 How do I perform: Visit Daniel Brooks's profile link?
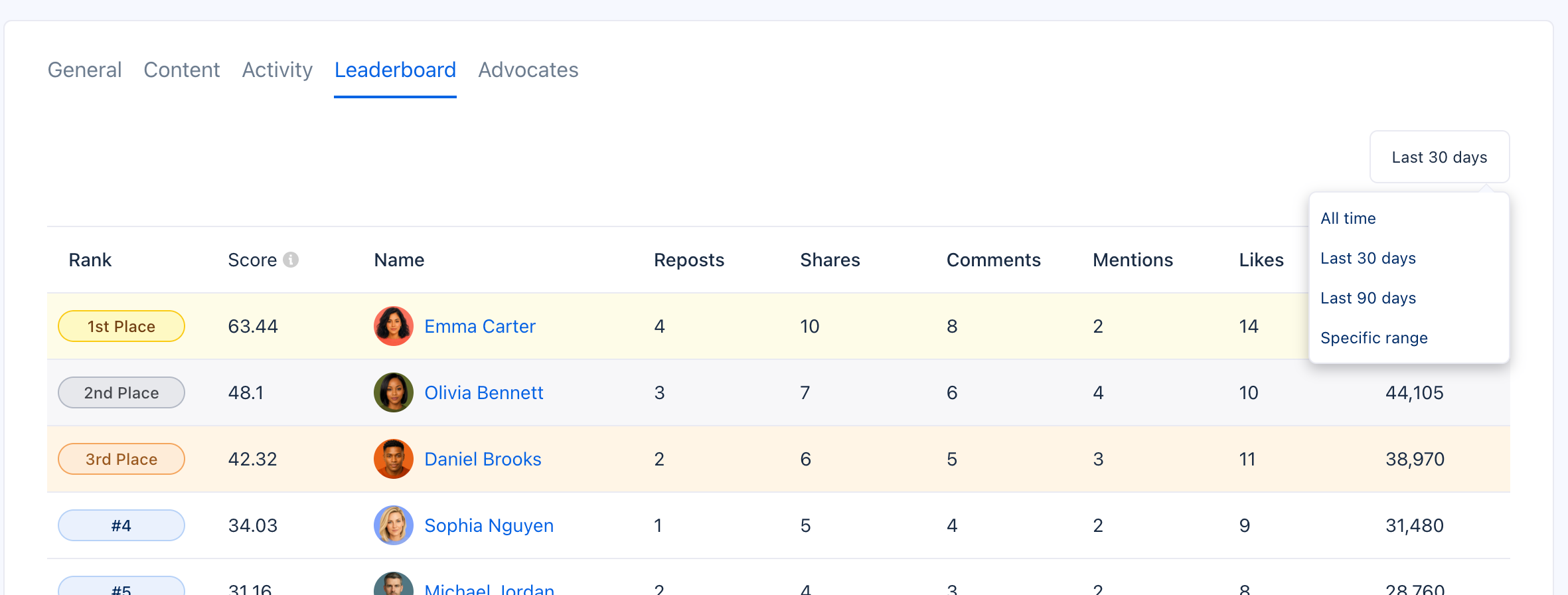pyautogui.click(x=483, y=459)
